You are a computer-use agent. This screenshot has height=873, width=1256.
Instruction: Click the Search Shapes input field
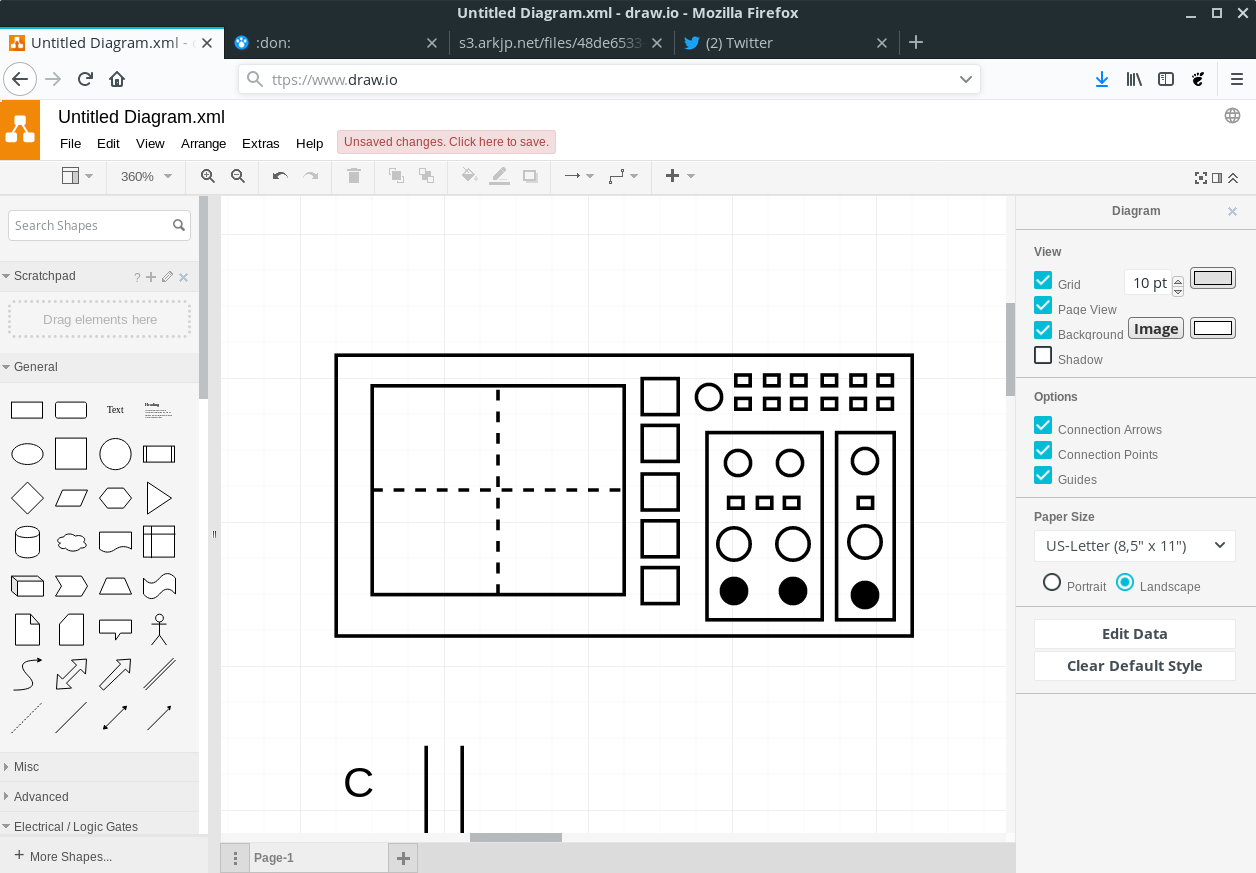click(x=90, y=225)
